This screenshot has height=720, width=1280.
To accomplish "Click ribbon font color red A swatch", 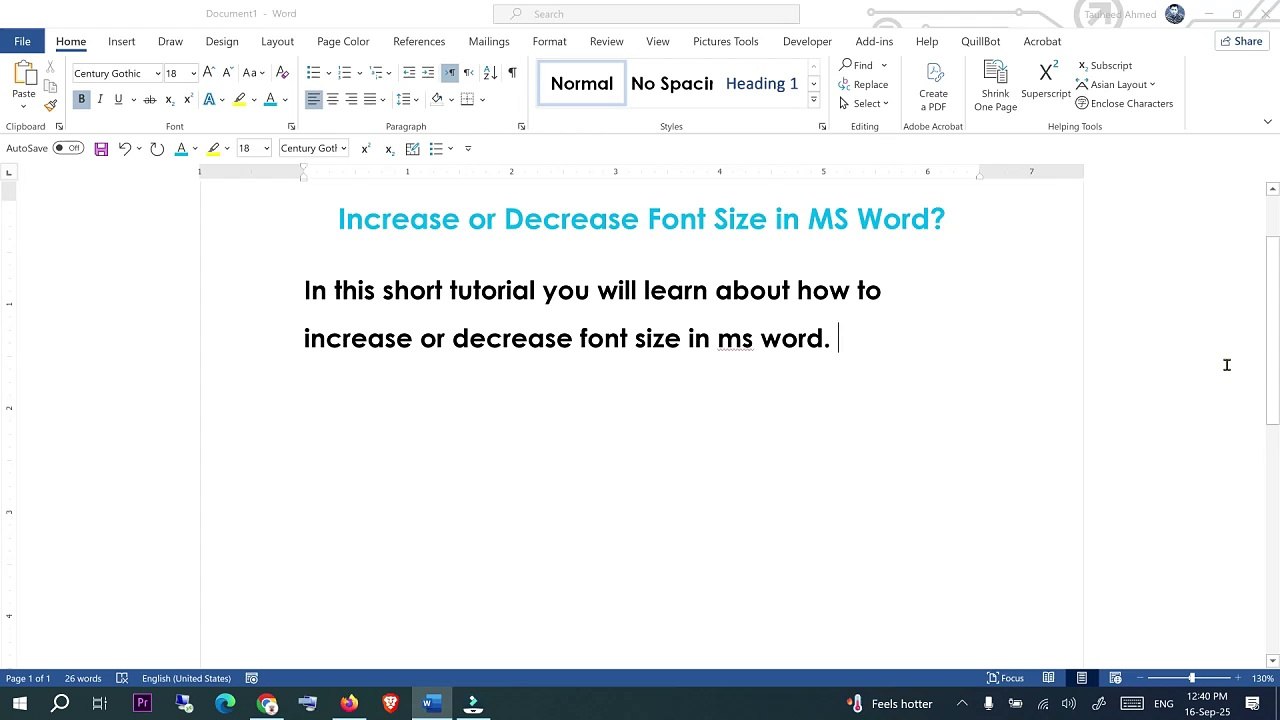I will pyautogui.click(x=270, y=99).
